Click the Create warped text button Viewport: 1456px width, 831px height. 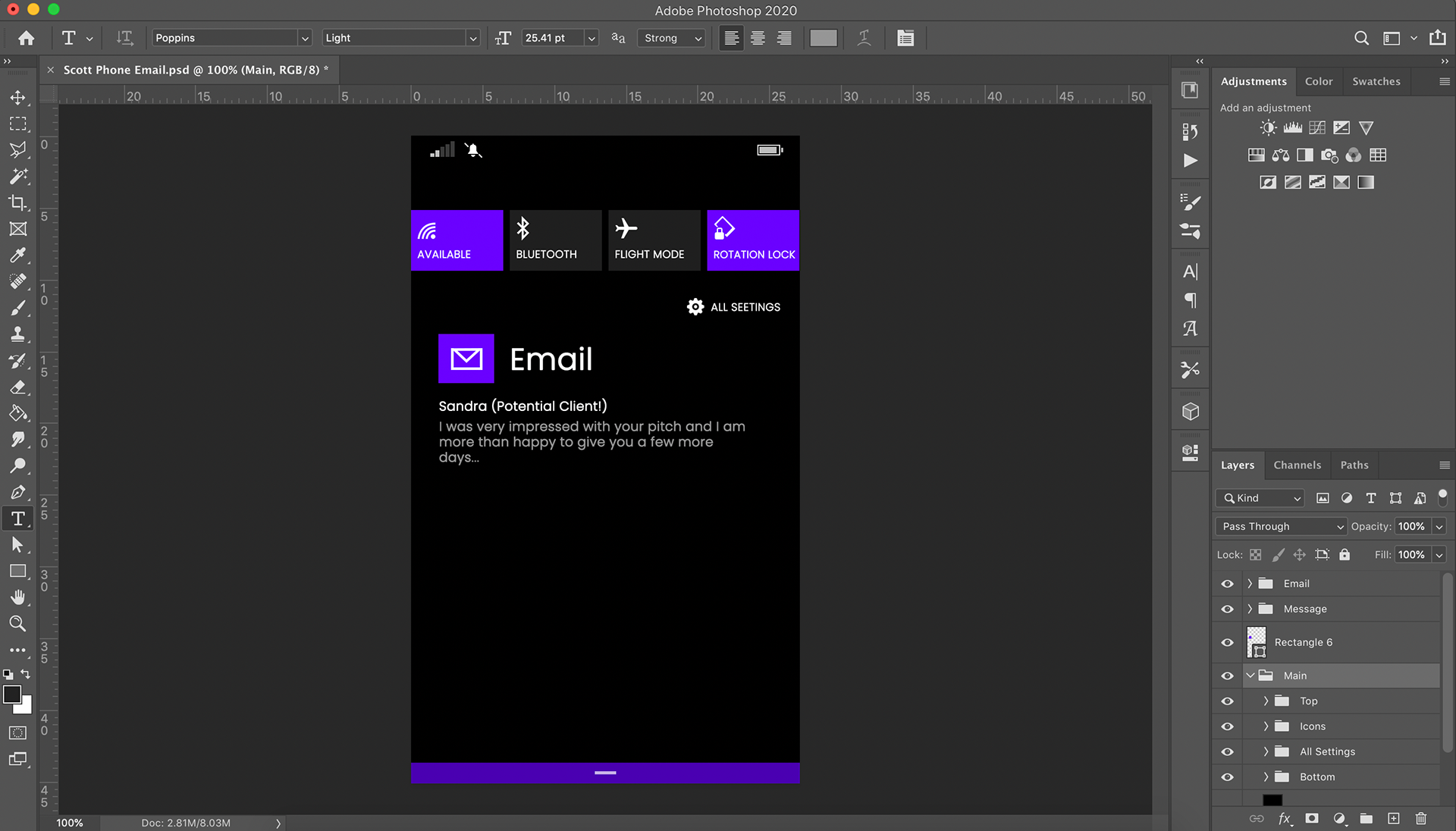click(x=864, y=38)
